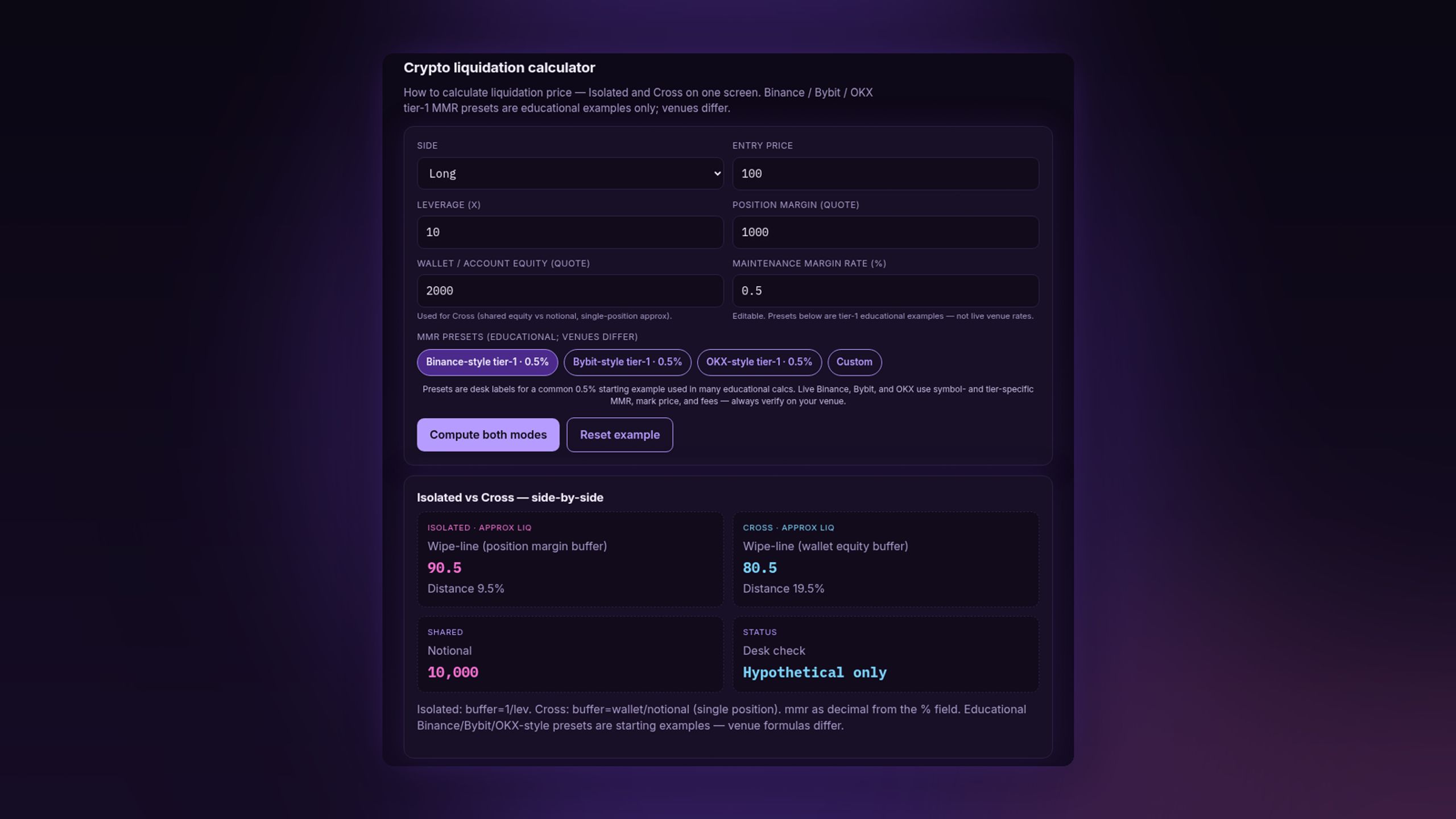Click the 'Editable. Presets below' hint text

pyautogui.click(x=883, y=316)
